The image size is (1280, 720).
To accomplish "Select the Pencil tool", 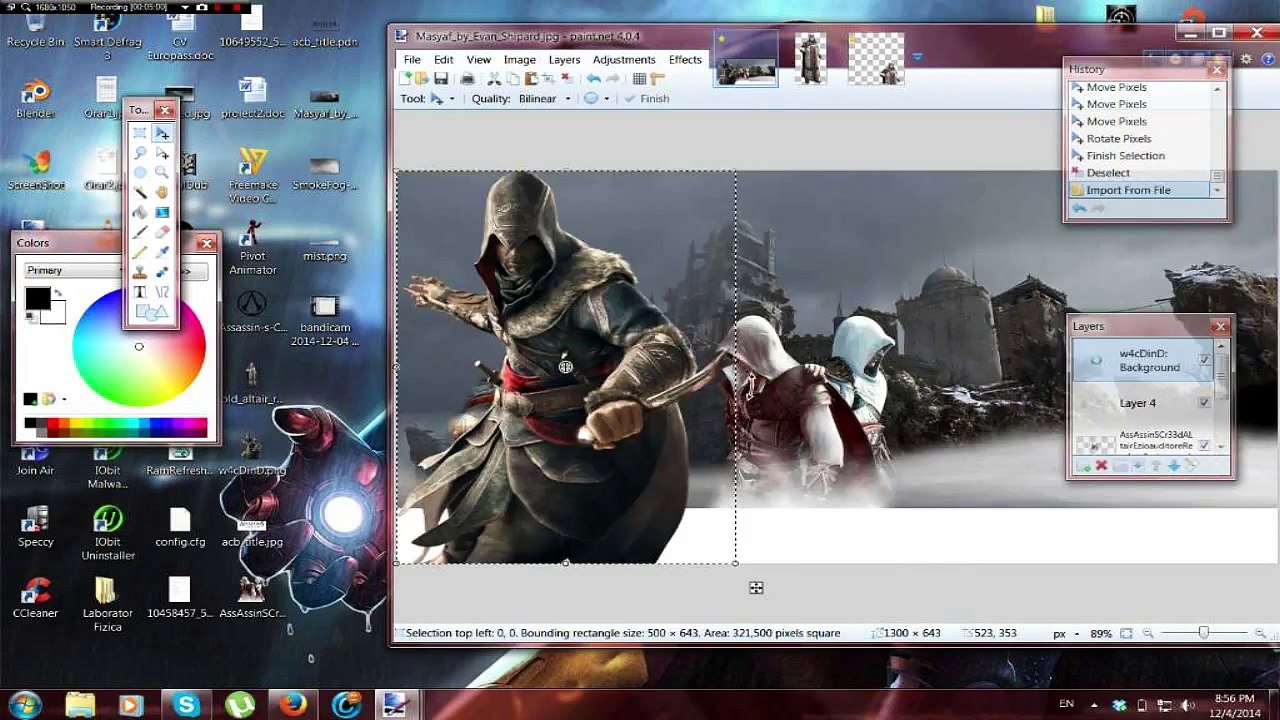I will (x=140, y=252).
